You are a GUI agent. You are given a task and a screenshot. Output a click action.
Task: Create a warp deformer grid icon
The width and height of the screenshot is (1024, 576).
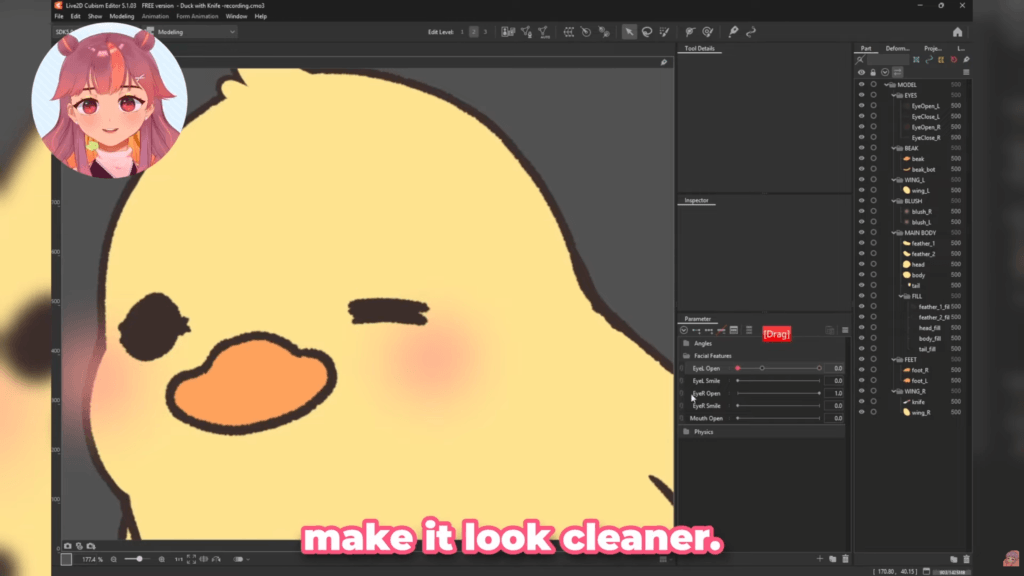(x=569, y=32)
